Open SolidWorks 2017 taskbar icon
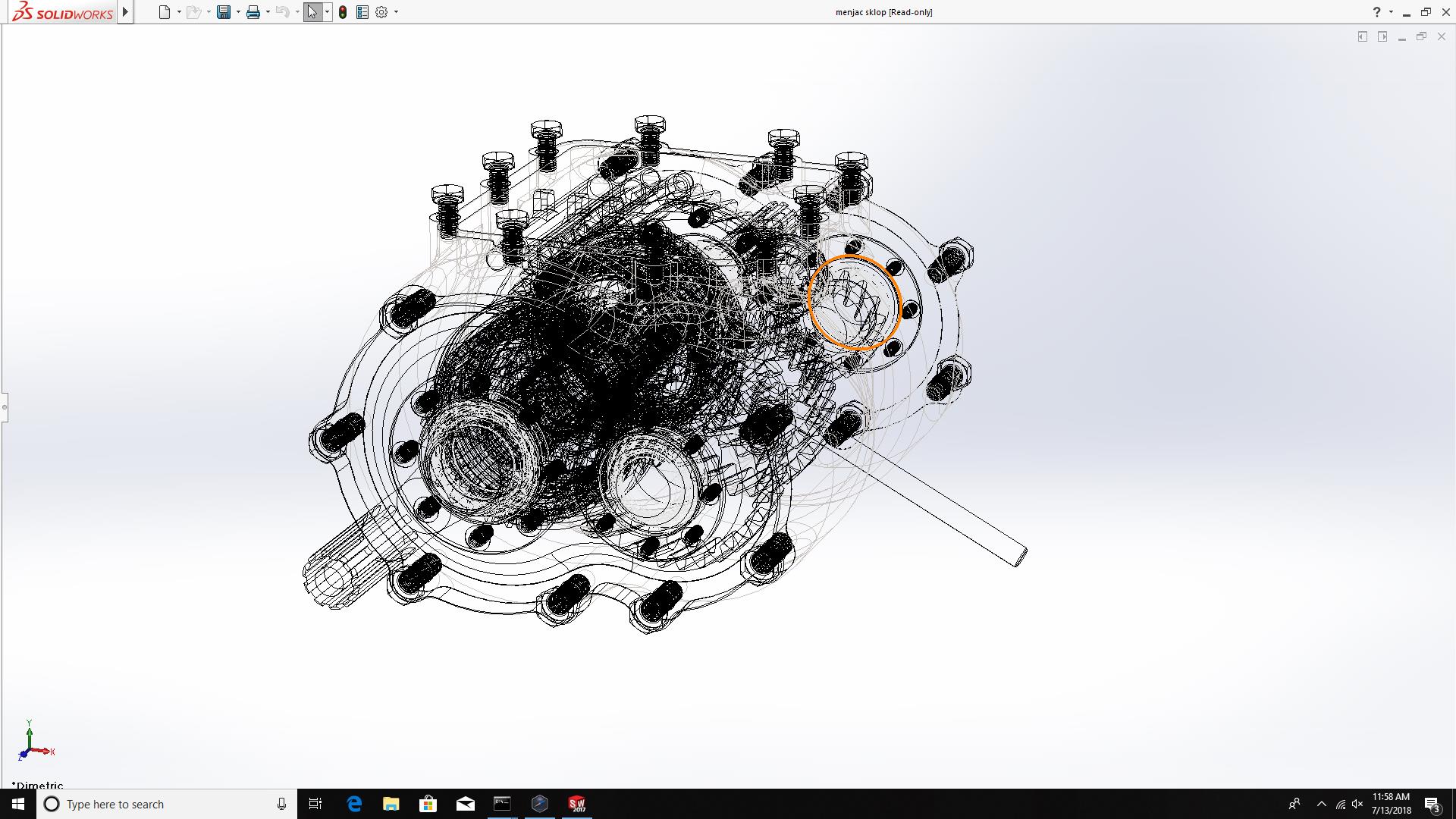Viewport: 1456px width, 819px height. pos(577,804)
